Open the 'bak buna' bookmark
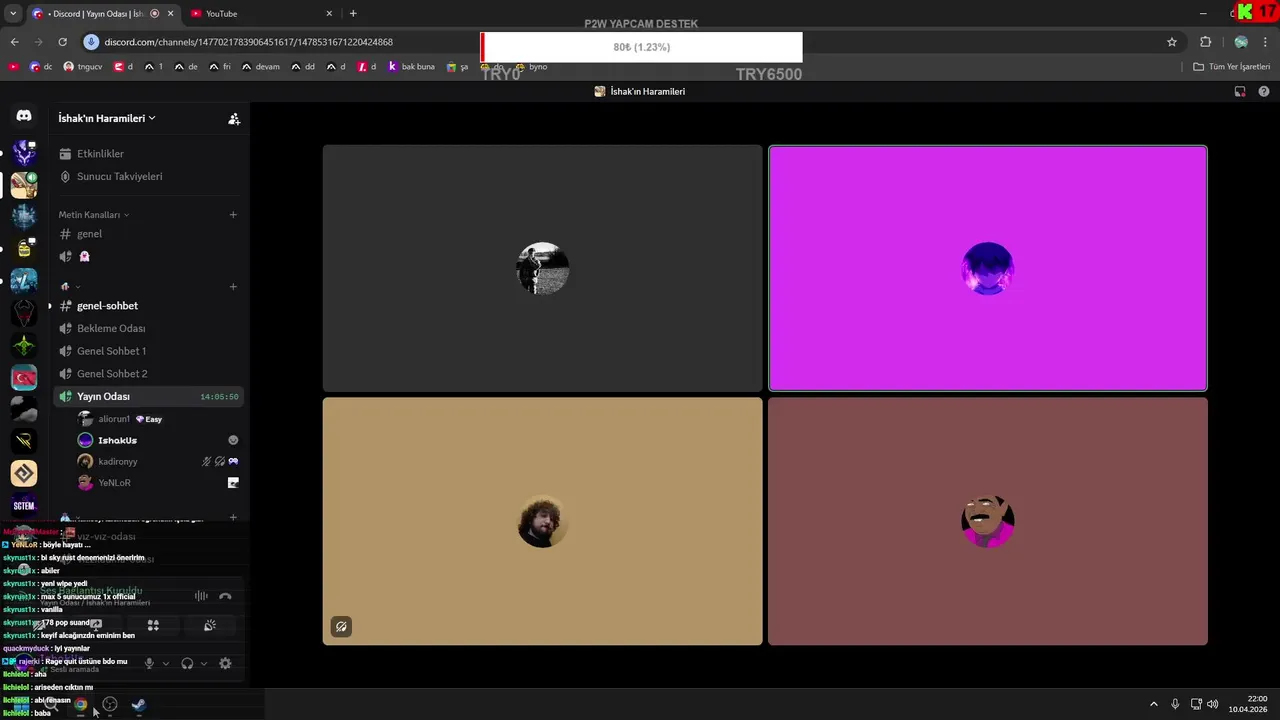The height and width of the screenshot is (720, 1280). pyautogui.click(x=412, y=67)
